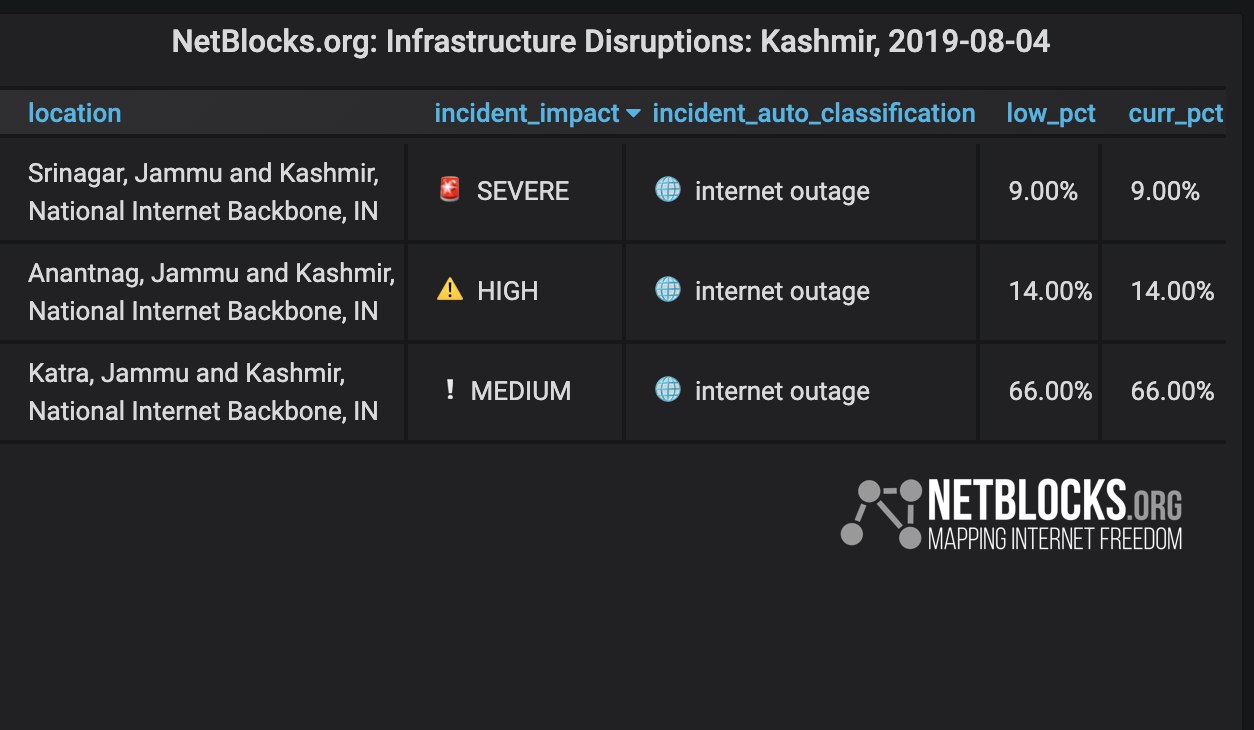Screen dimensions: 1254x730
Task: Click the 9.00% low_pct value for Srinagar
Action: click(x=1043, y=191)
